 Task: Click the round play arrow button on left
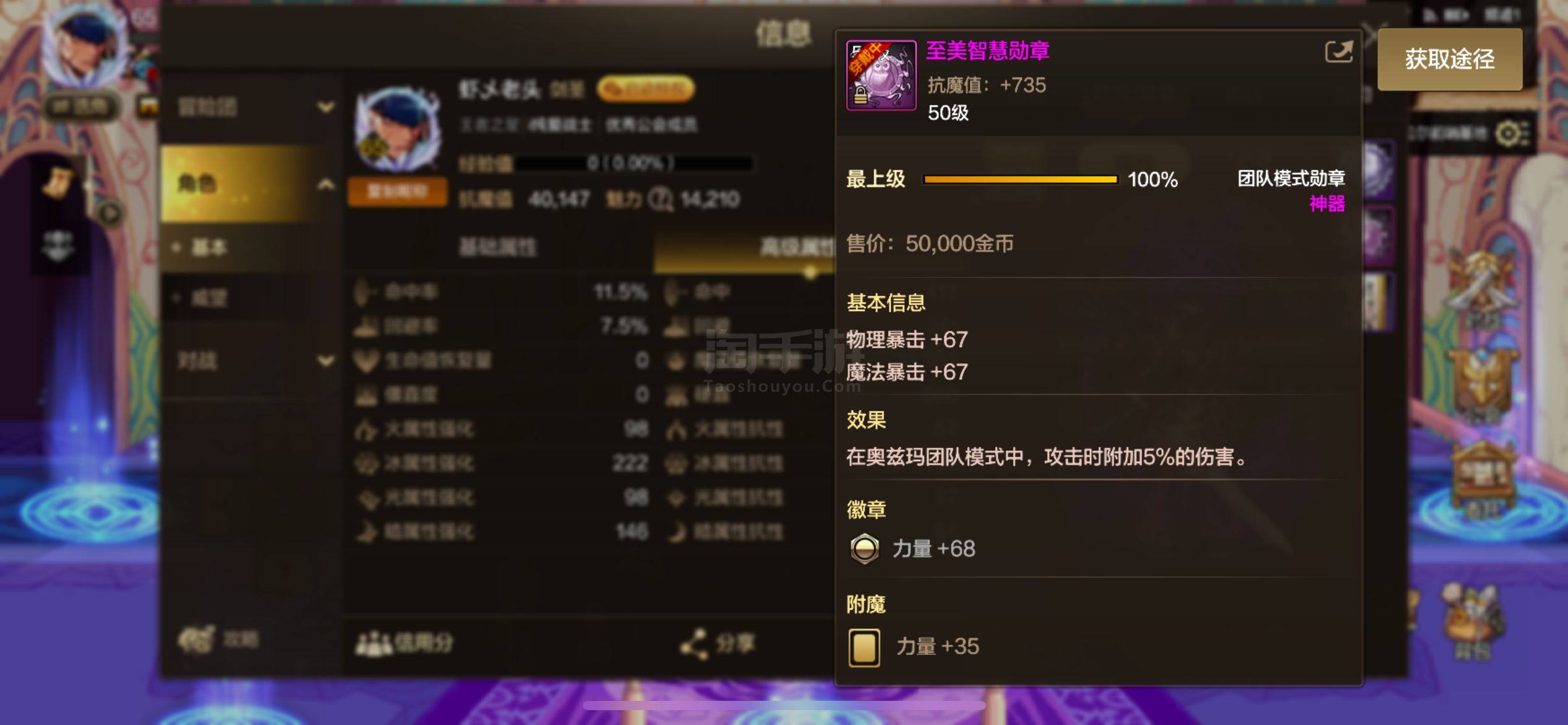[x=110, y=214]
